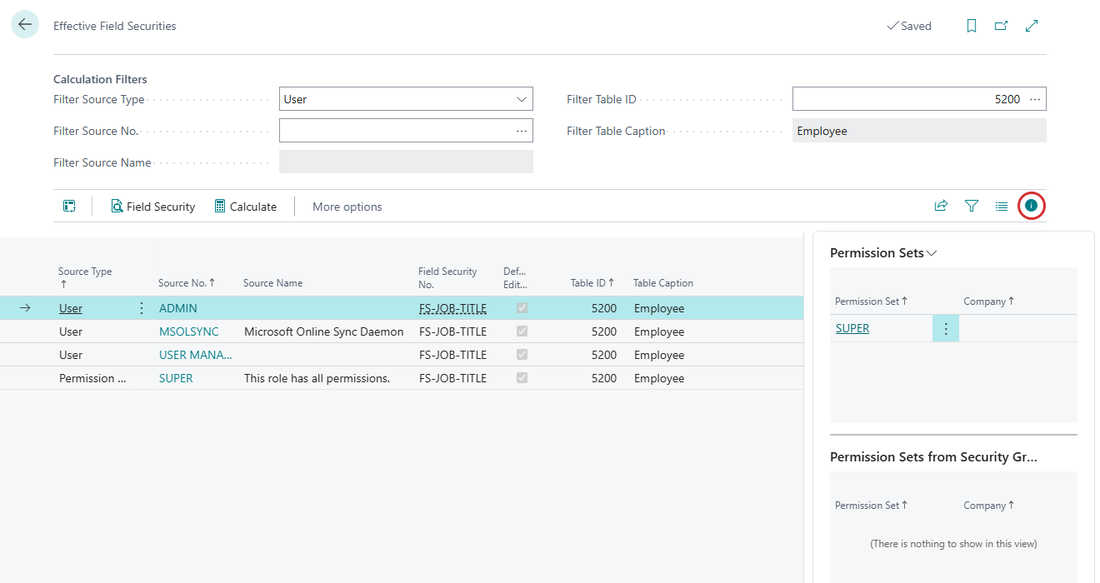Click Field Security No. column header

pyautogui.click(x=448, y=277)
